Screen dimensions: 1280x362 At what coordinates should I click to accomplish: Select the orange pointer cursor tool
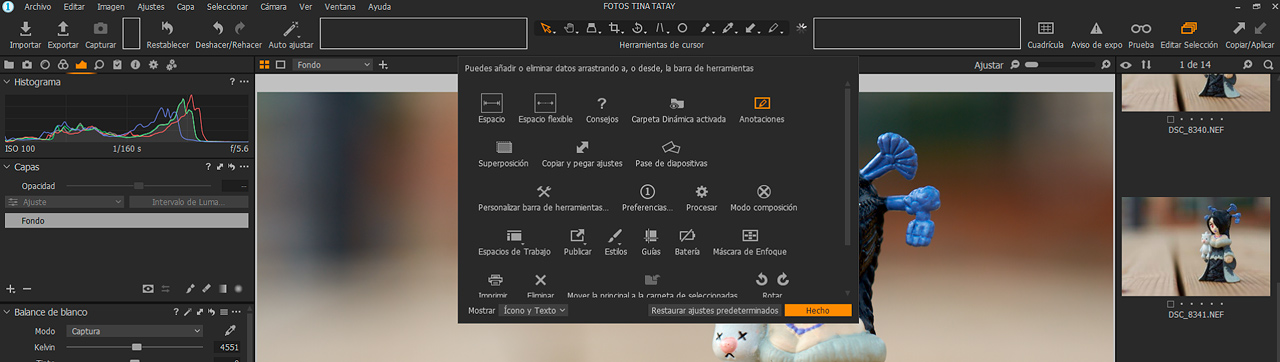(x=547, y=28)
